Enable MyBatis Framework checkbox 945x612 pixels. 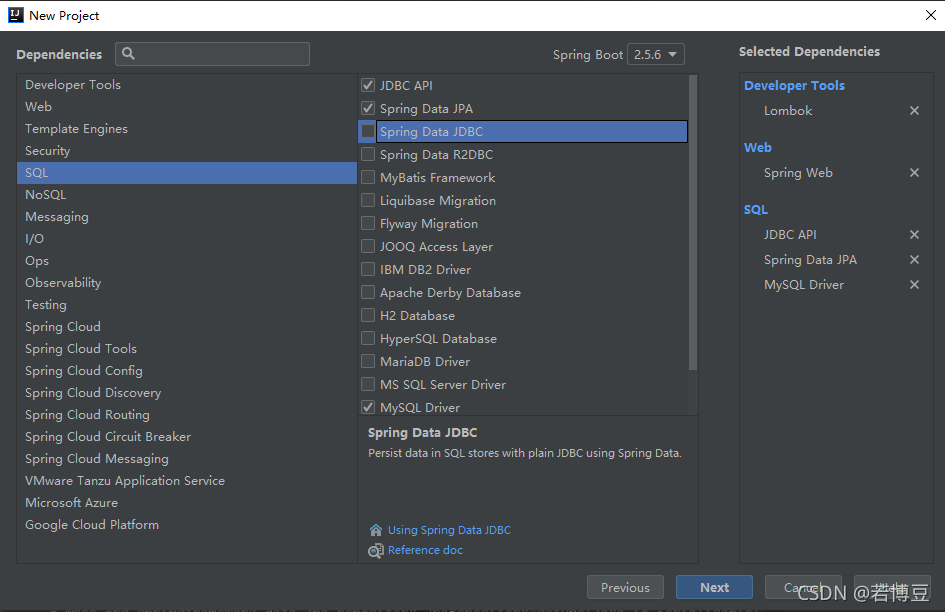[x=368, y=177]
